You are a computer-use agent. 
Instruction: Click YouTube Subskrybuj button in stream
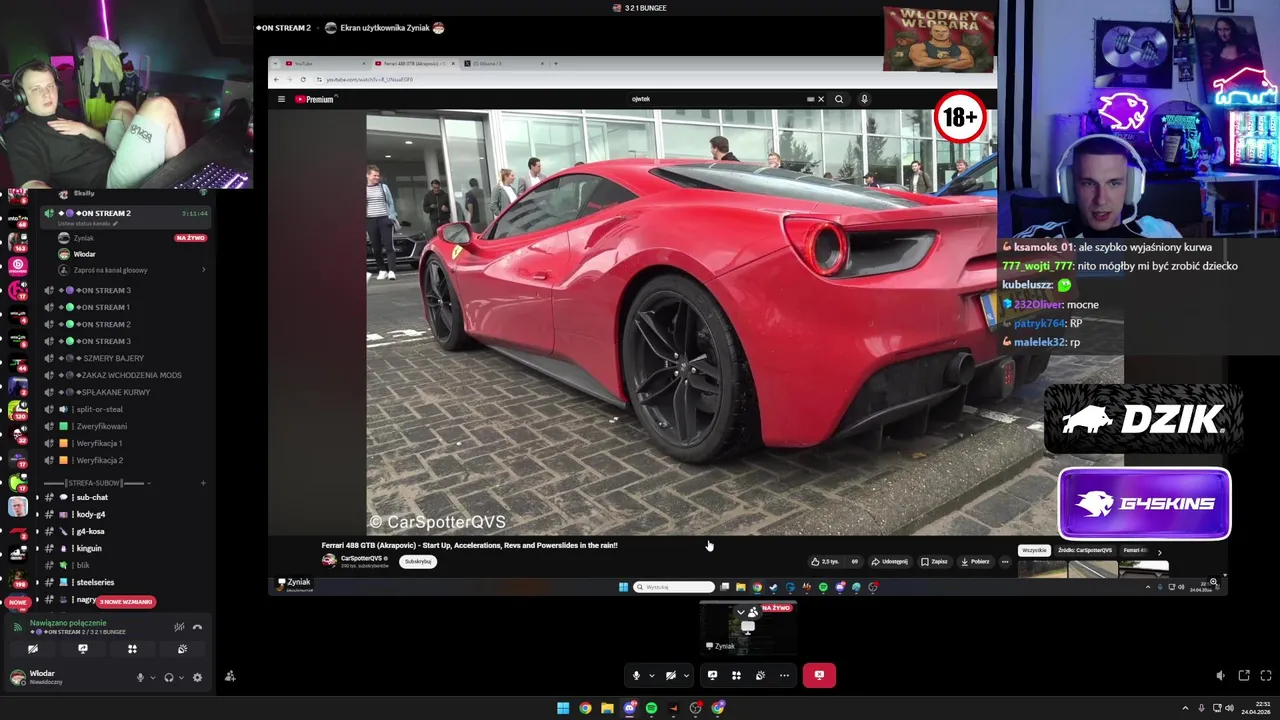[418, 561]
